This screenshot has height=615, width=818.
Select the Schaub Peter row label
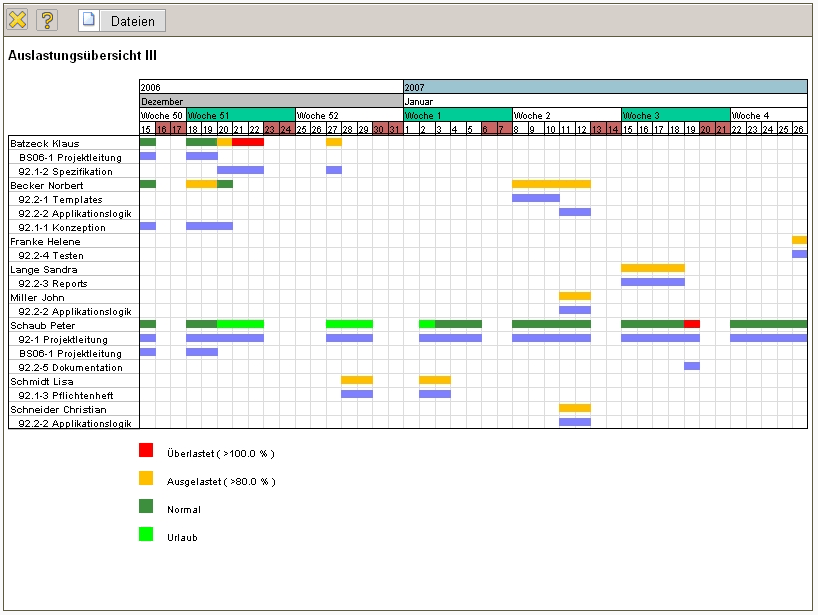pyautogui.click(x=42, y=325)
